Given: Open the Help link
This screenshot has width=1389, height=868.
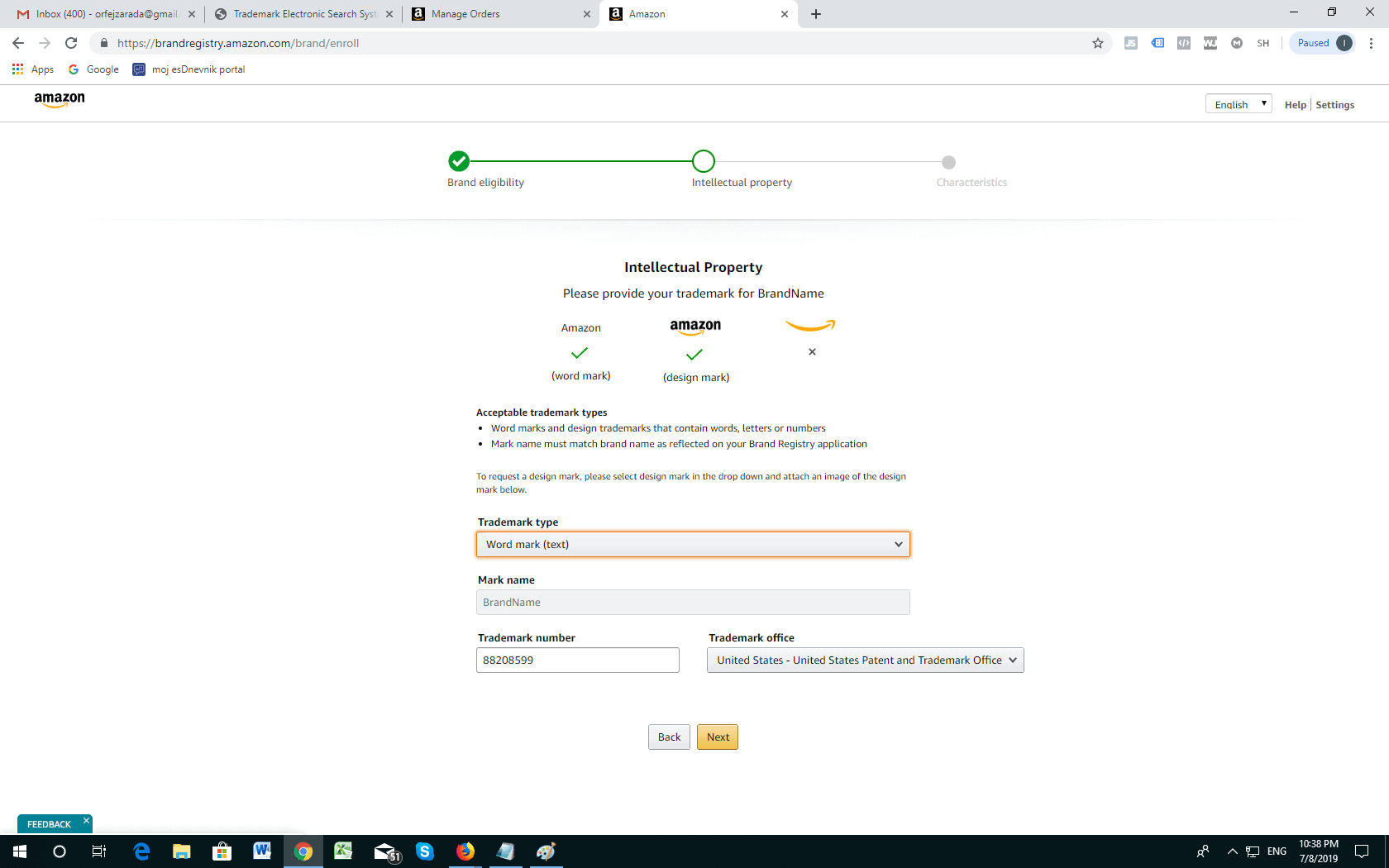Looking at the screenshot, I should 1295,105.
